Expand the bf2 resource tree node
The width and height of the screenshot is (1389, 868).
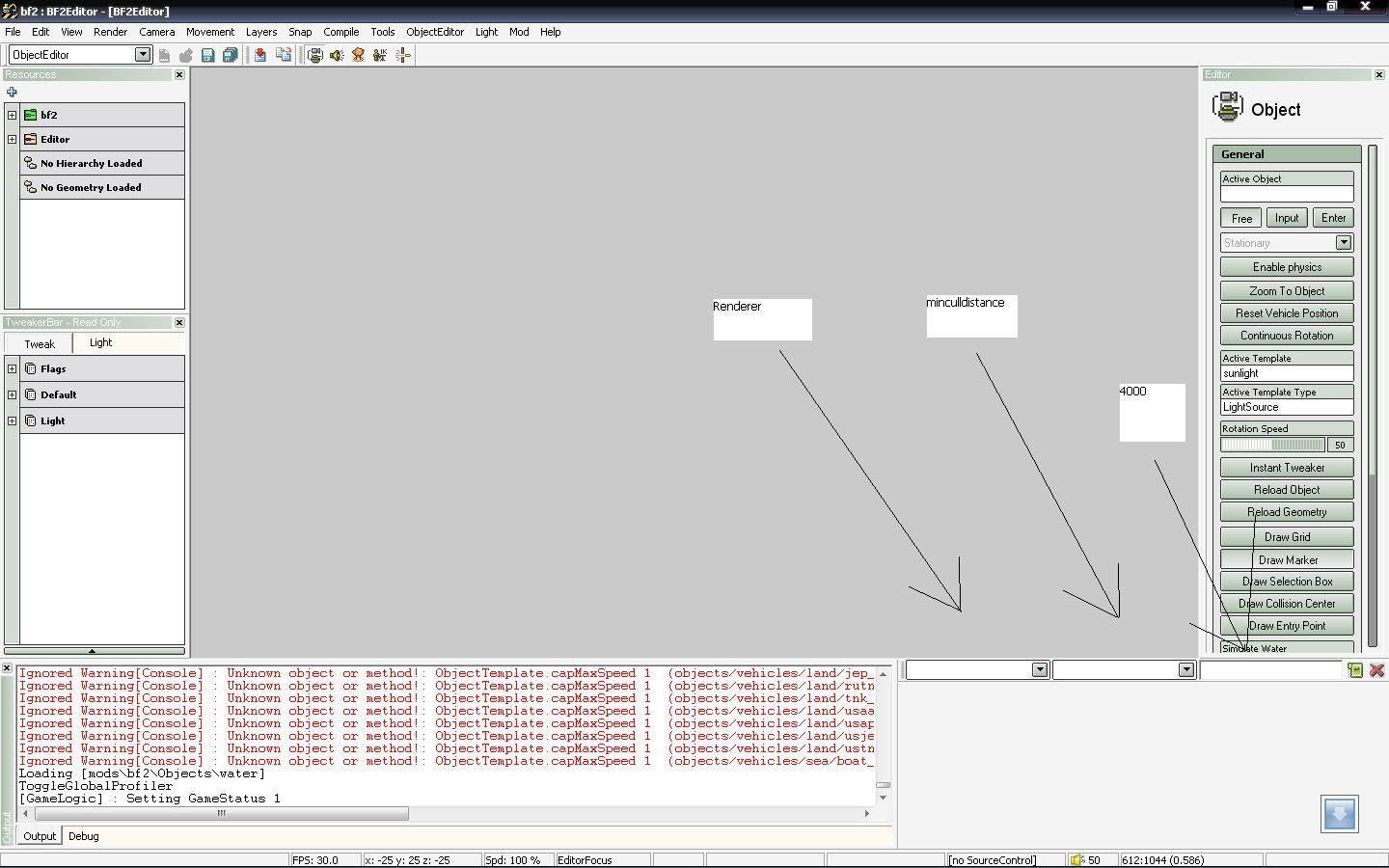[x=12, y=115]
